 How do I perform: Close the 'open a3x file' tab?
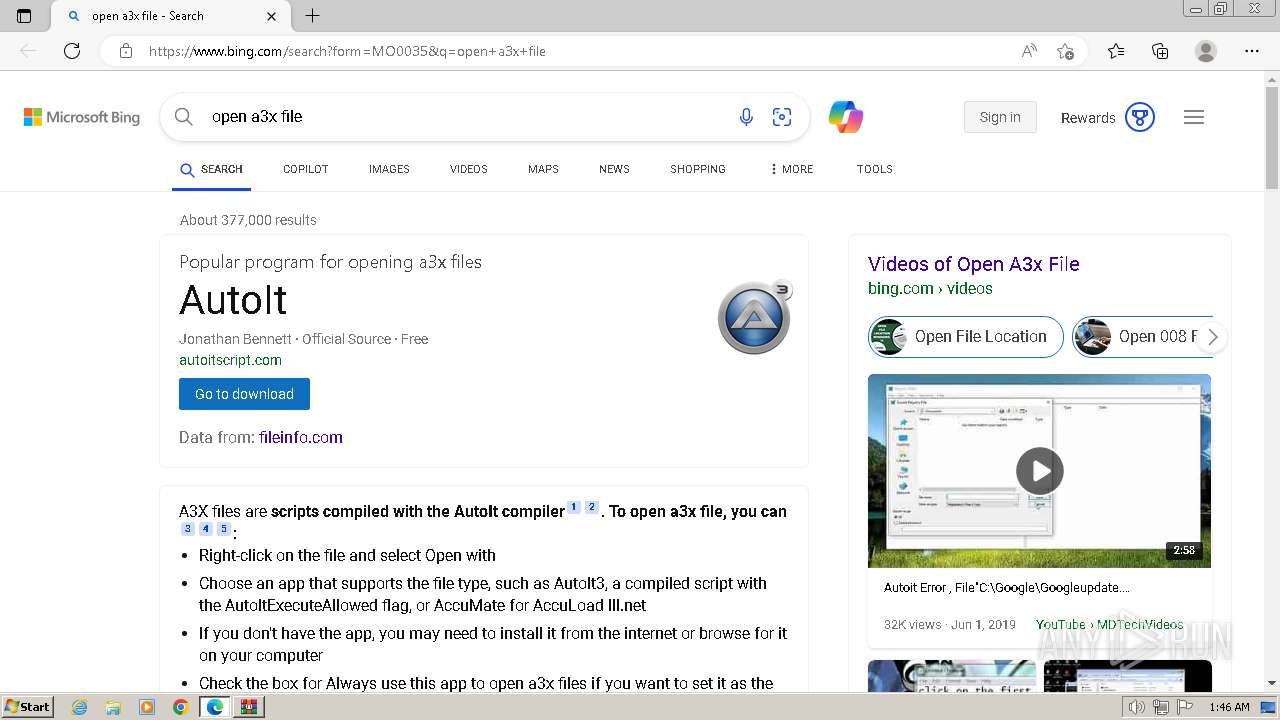tap(272, 16)
